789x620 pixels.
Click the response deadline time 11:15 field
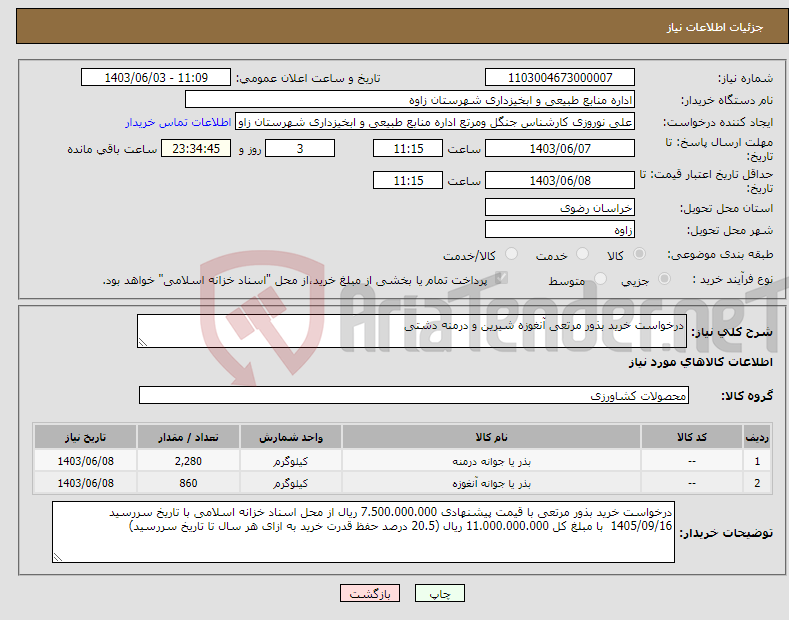point(408,148)
